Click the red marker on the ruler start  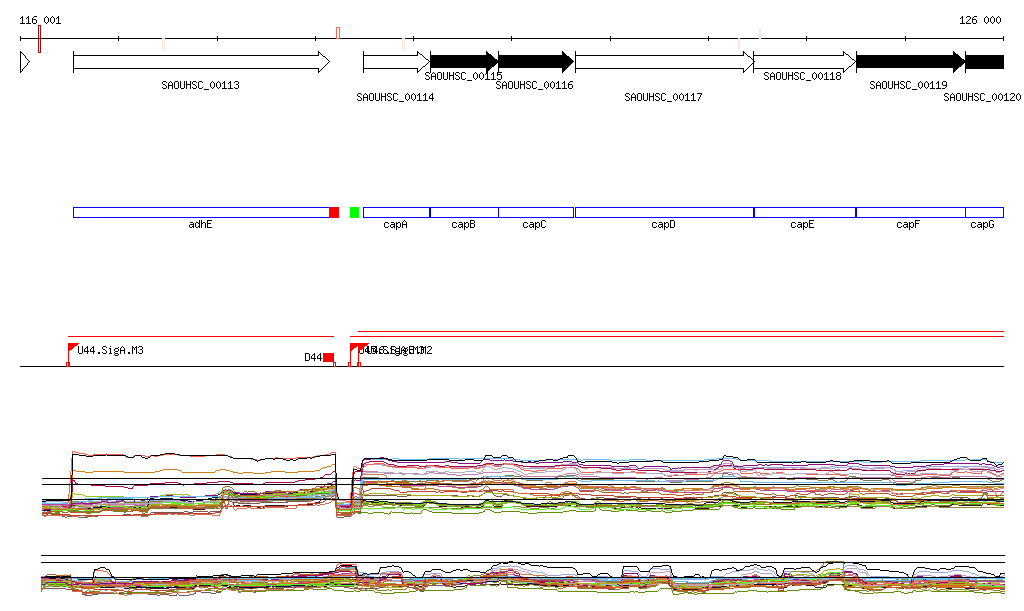[x=39, y=39]
